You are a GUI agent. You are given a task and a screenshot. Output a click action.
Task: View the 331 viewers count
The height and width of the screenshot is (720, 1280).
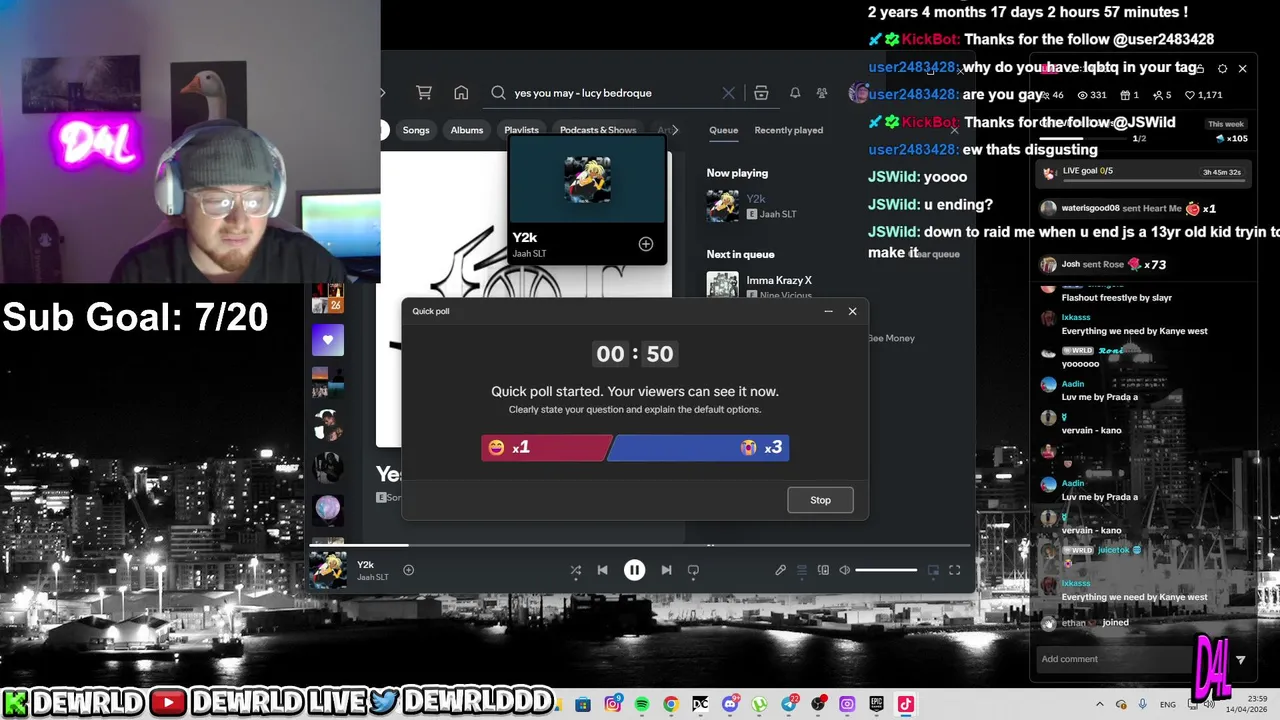(x=1092, y=95)
